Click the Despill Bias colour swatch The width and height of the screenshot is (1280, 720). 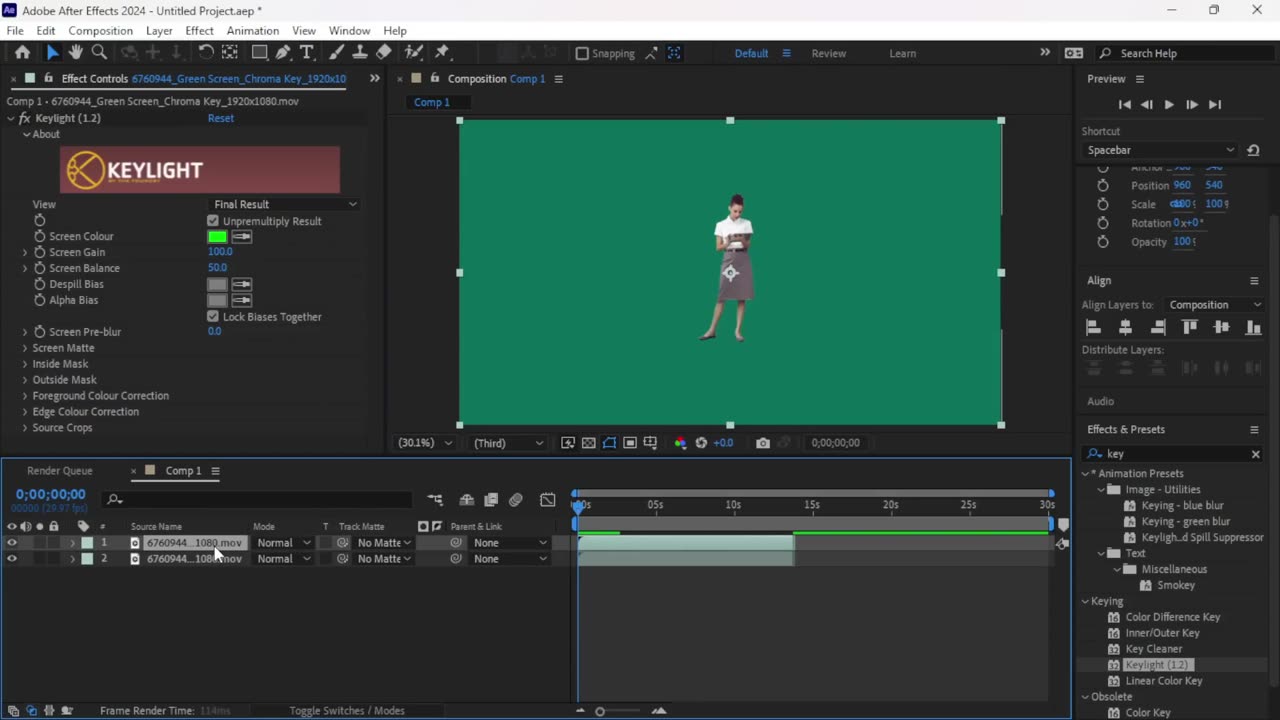pyautogui.click(x=217, y=285)
